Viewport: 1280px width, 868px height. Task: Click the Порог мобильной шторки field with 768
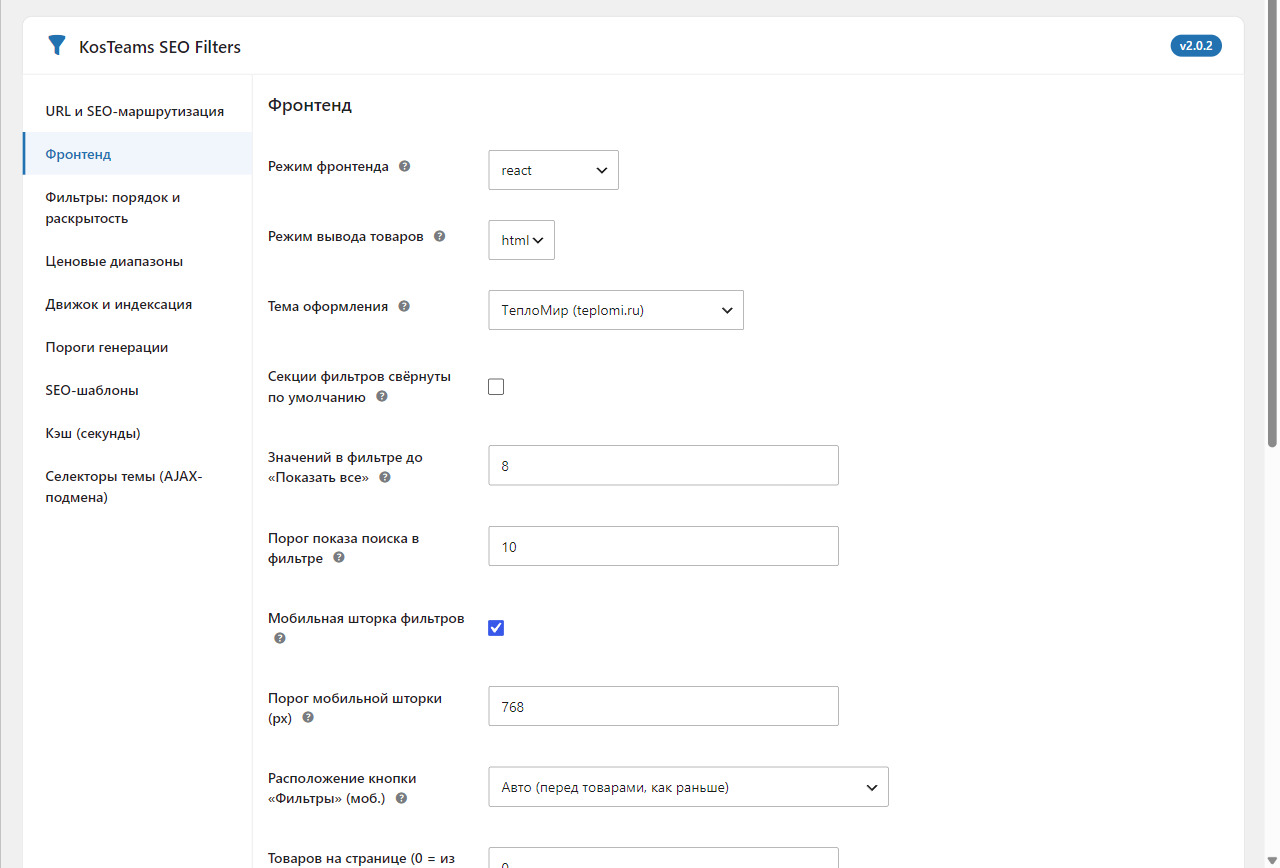pyautogui.click(x=664, y=706)
